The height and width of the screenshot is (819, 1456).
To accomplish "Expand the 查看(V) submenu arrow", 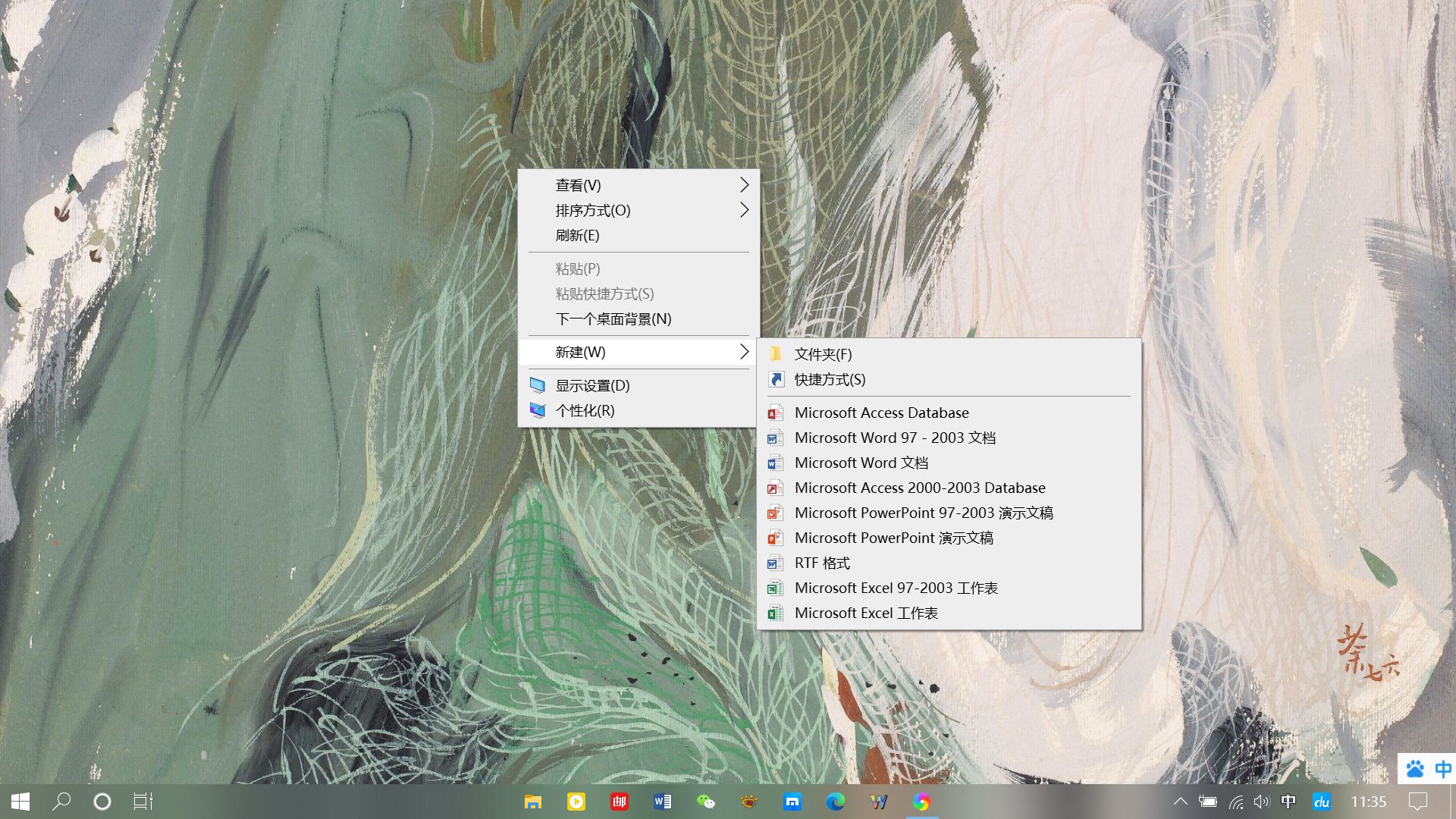I will (744, 184).
